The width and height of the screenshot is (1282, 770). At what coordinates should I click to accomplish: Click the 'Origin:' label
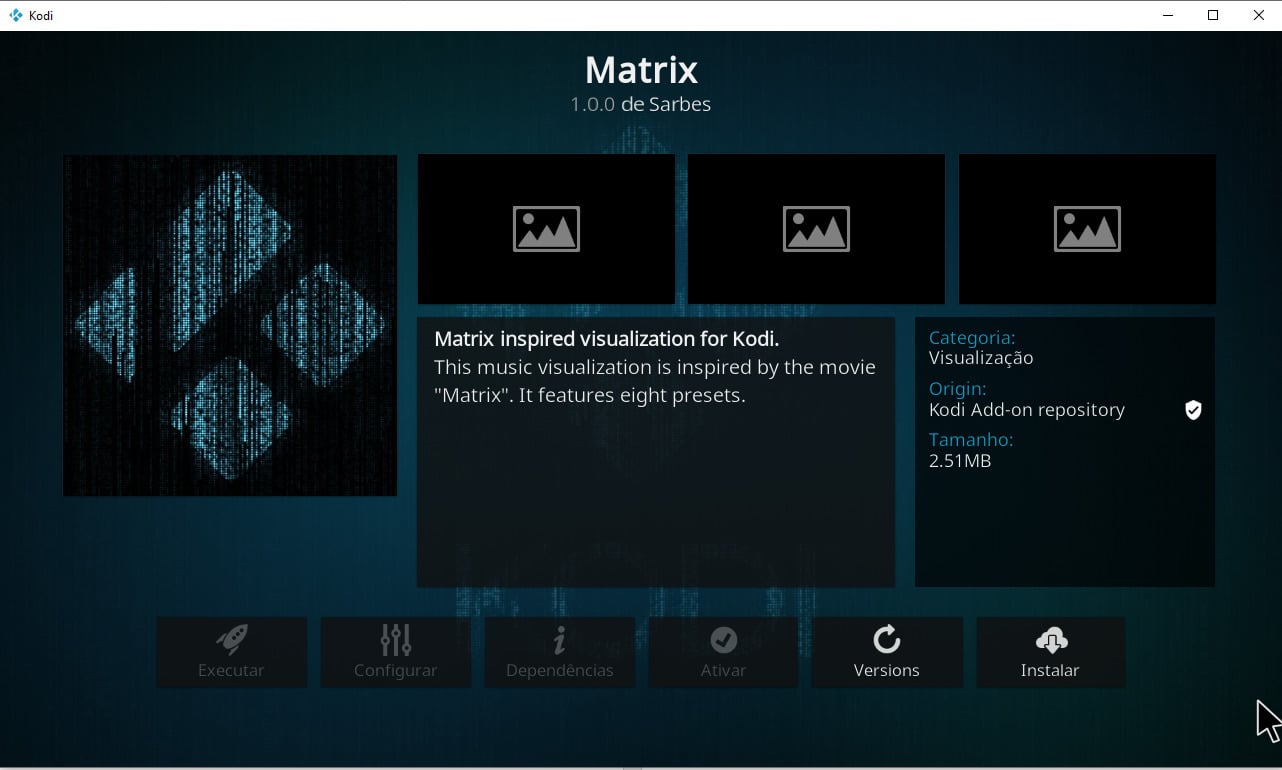957,389
